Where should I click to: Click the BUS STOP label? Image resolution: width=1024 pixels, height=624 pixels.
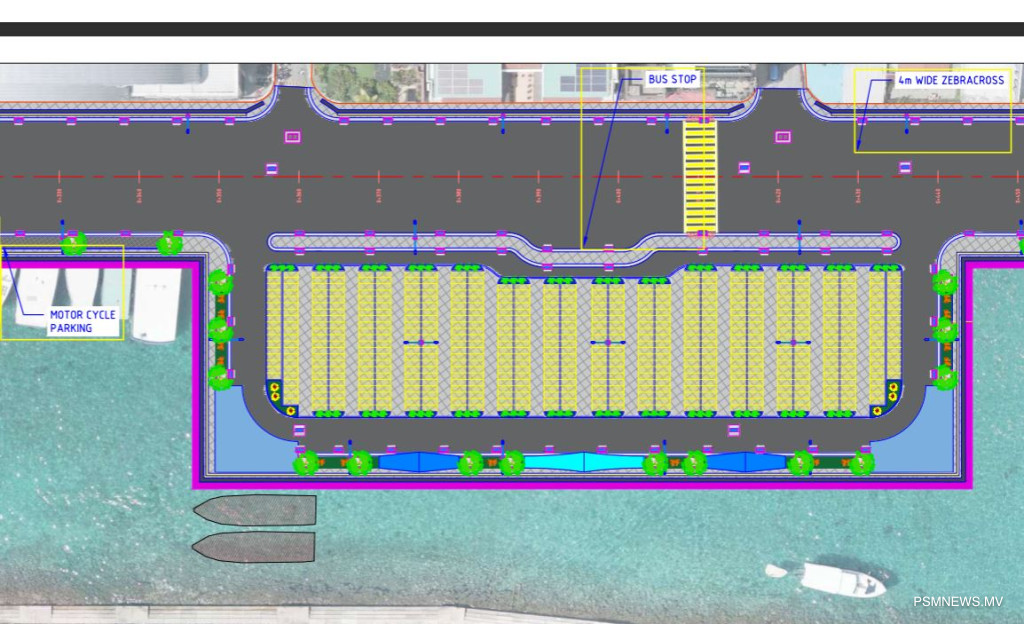coord(672,79)
